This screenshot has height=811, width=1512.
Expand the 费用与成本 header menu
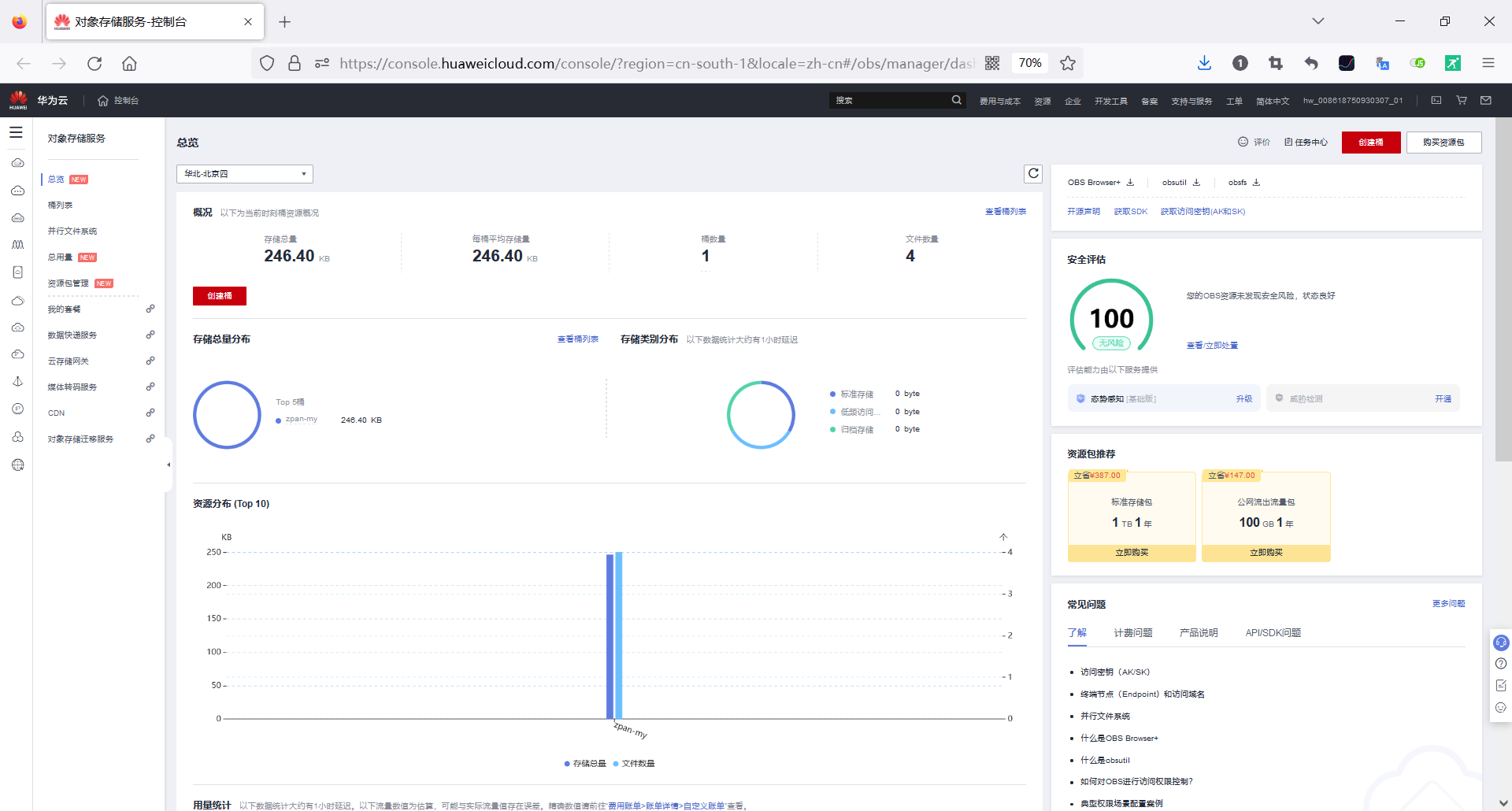coord(999,101)
